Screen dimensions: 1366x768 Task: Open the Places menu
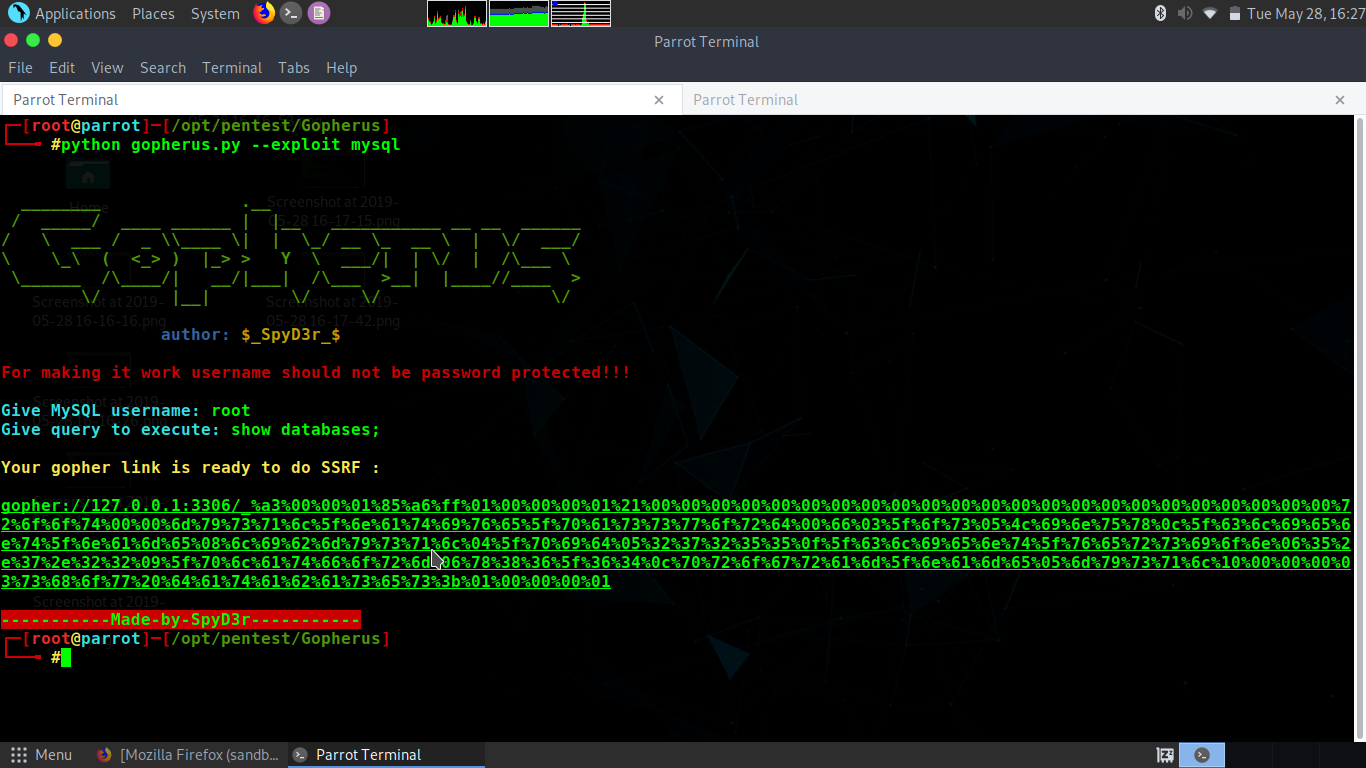point(153,14)
